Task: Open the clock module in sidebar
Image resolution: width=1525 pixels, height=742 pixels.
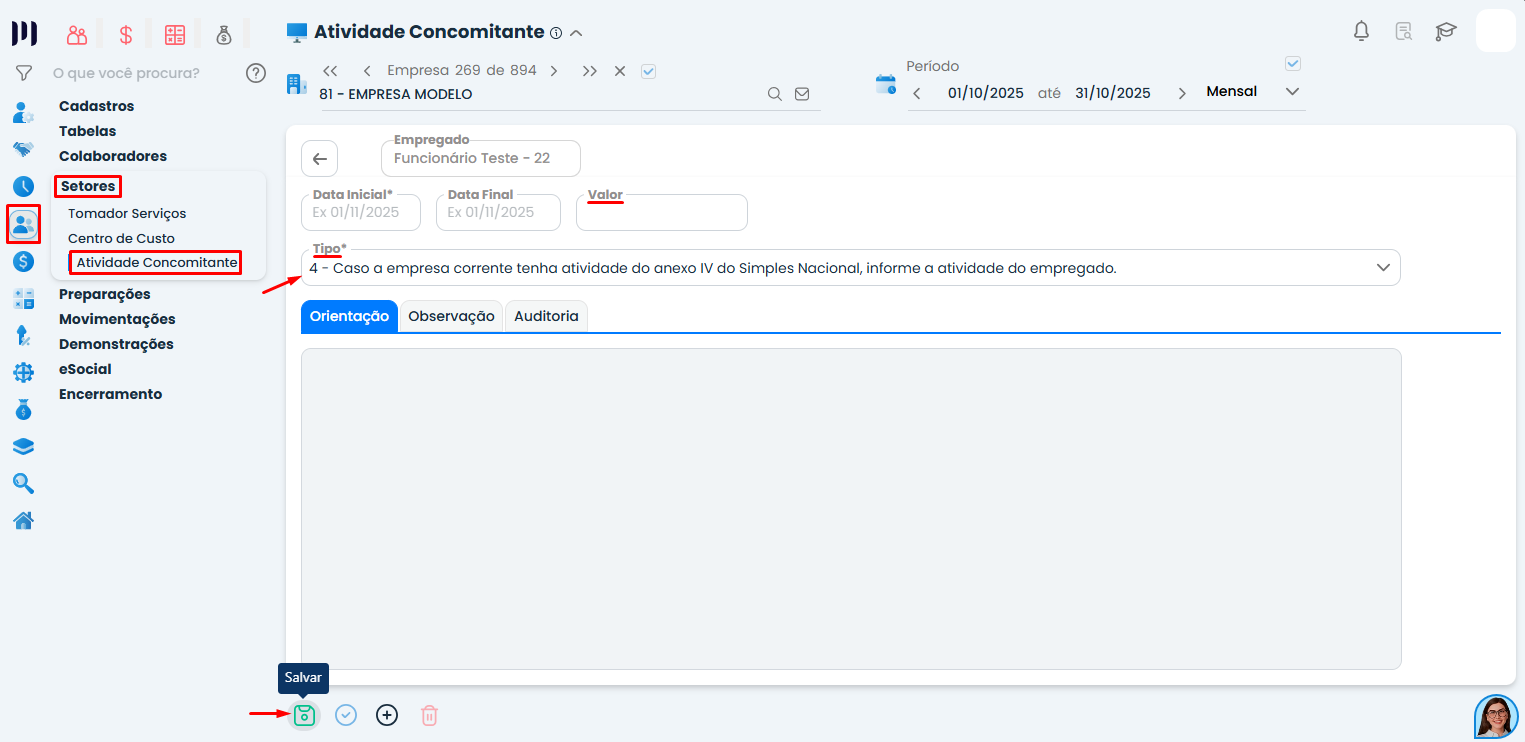Action: (24, 186)
